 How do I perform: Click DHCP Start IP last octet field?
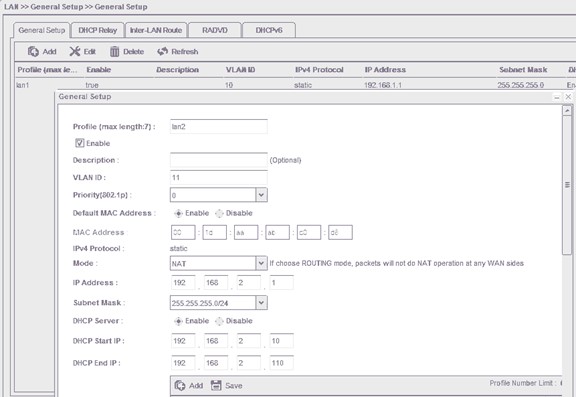tap(281, 341)
